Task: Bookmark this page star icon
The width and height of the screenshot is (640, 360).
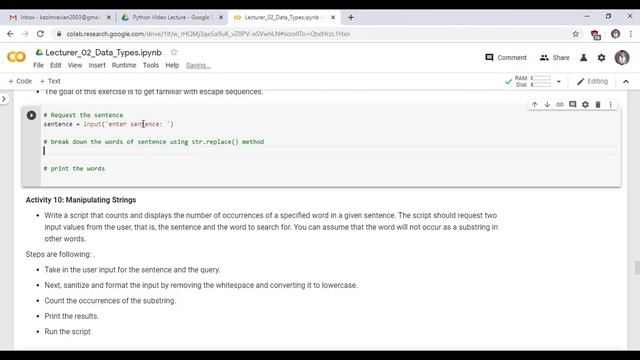Action: tap(576, 34)
